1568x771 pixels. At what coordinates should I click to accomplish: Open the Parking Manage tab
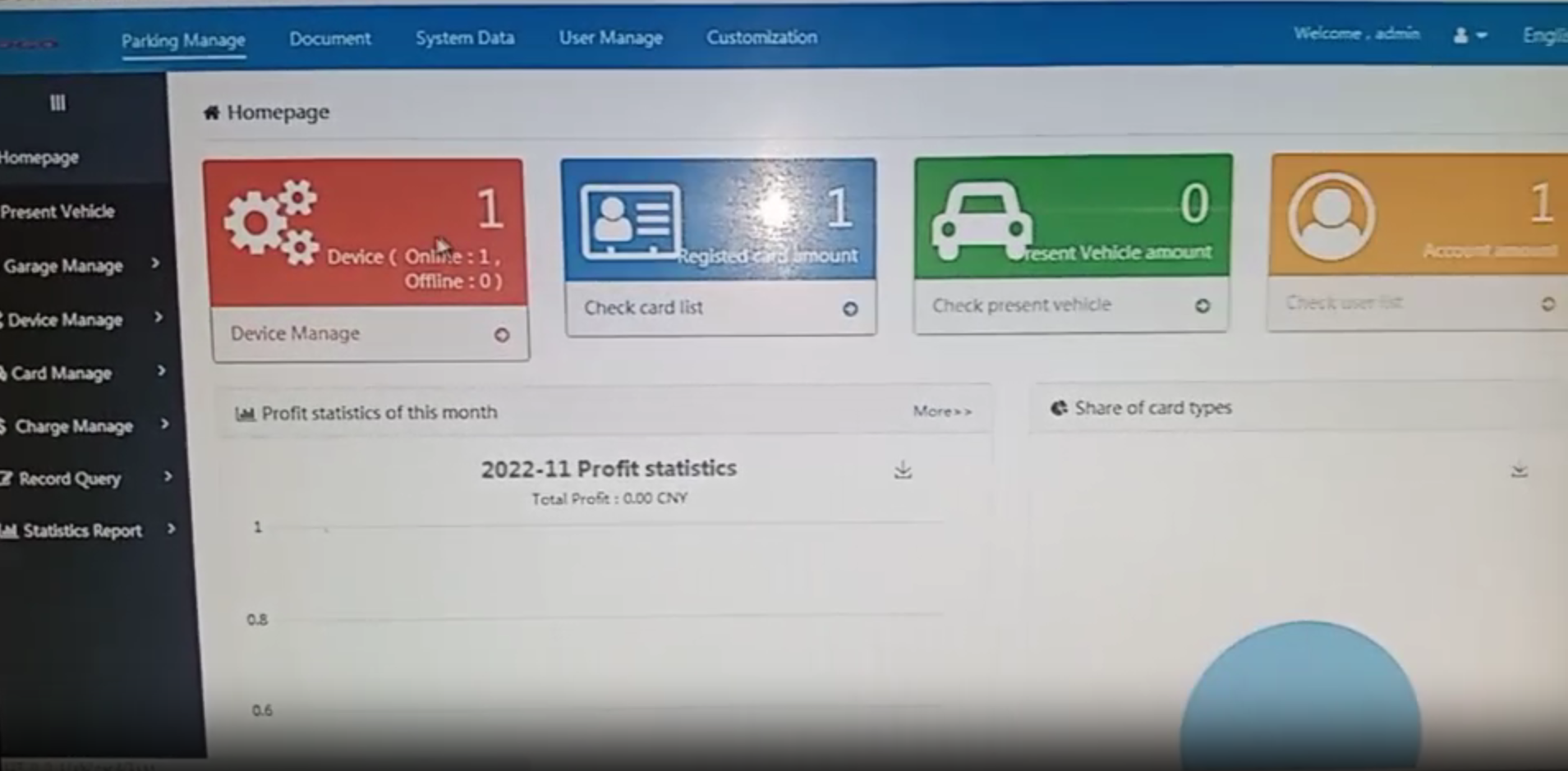(x=183, y=40)
